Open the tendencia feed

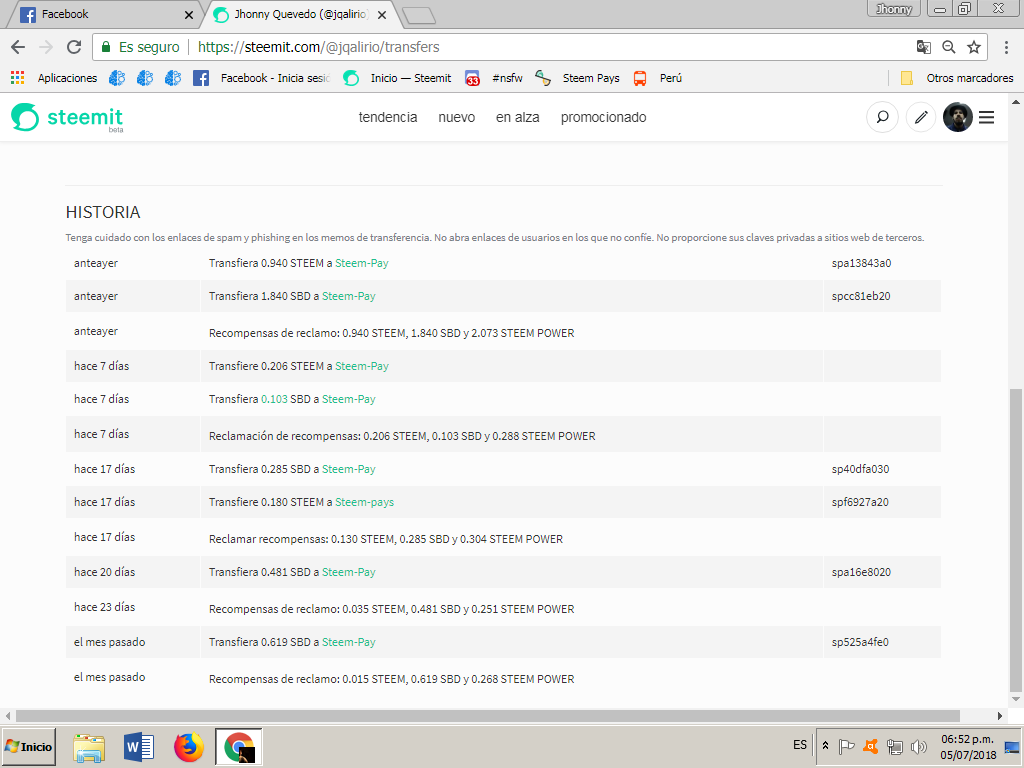[x=388, y=118]
